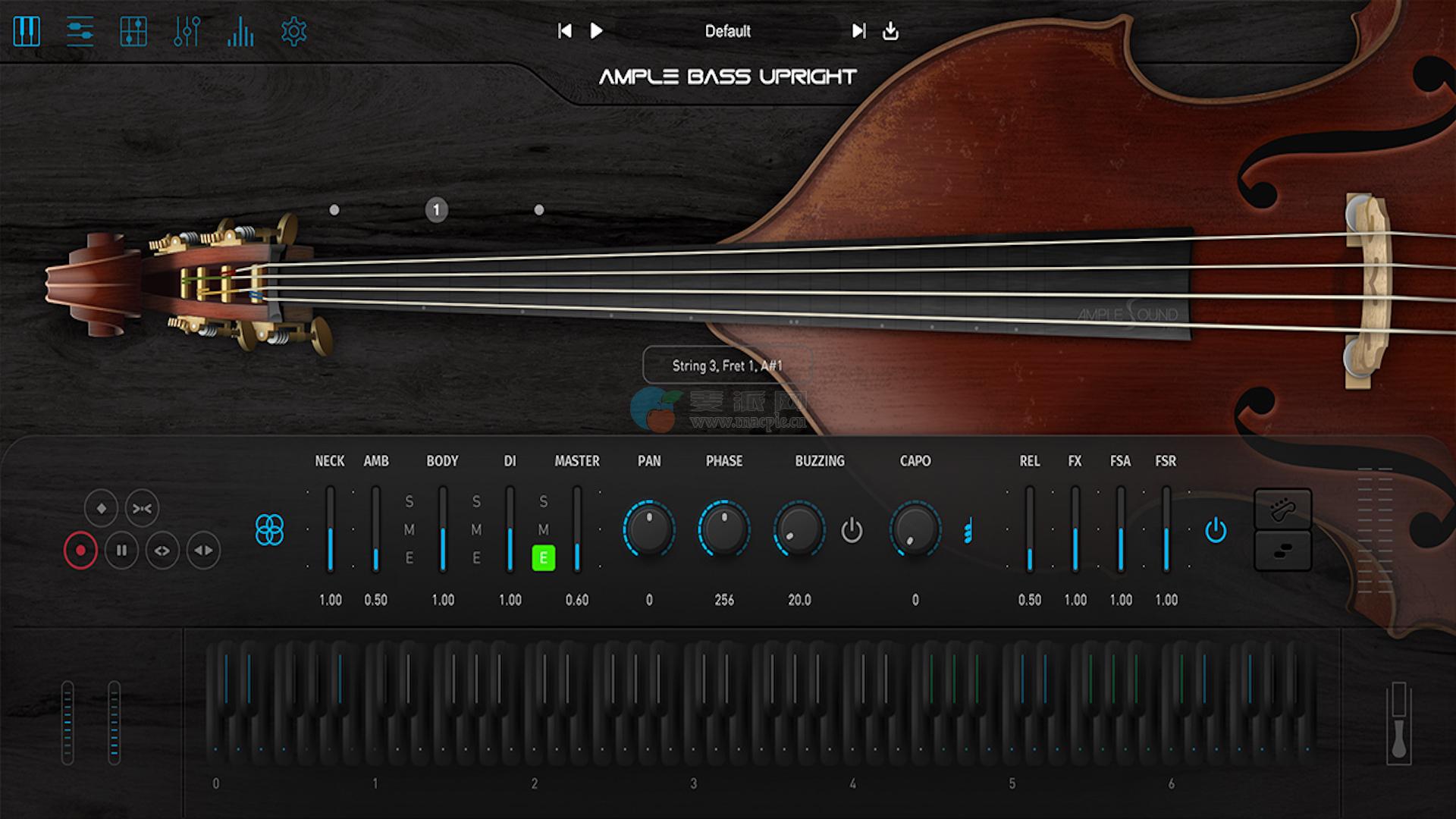Image resolution: width=1456 pixels, height=819 pixels.
Task: Click the blue four-circles icon
Action: pyautogui.click(x=269, y=529)
